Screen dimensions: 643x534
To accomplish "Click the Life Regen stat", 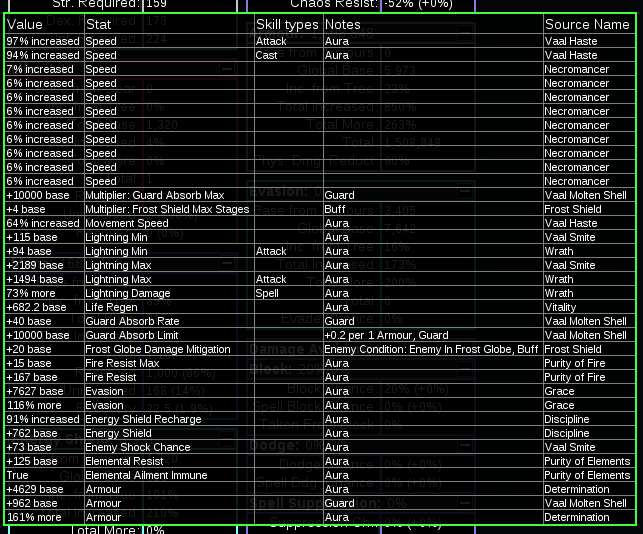I will 111,307.
